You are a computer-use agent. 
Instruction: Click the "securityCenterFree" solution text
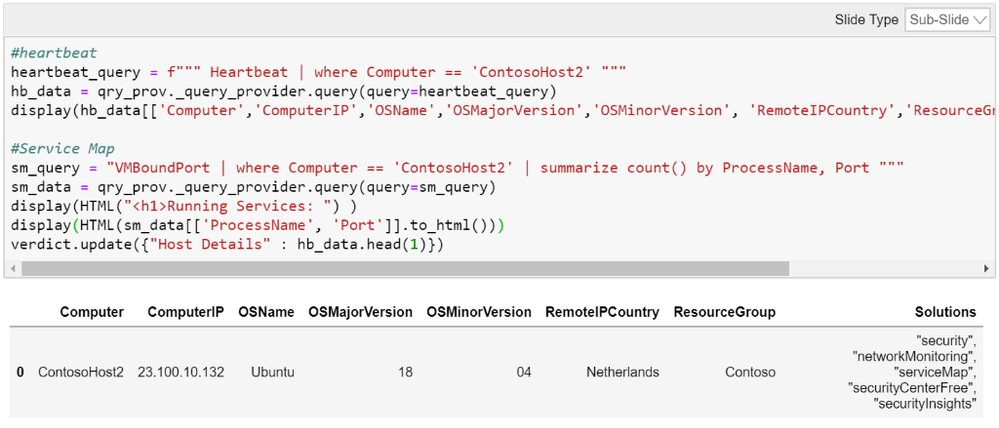(912, 387)
